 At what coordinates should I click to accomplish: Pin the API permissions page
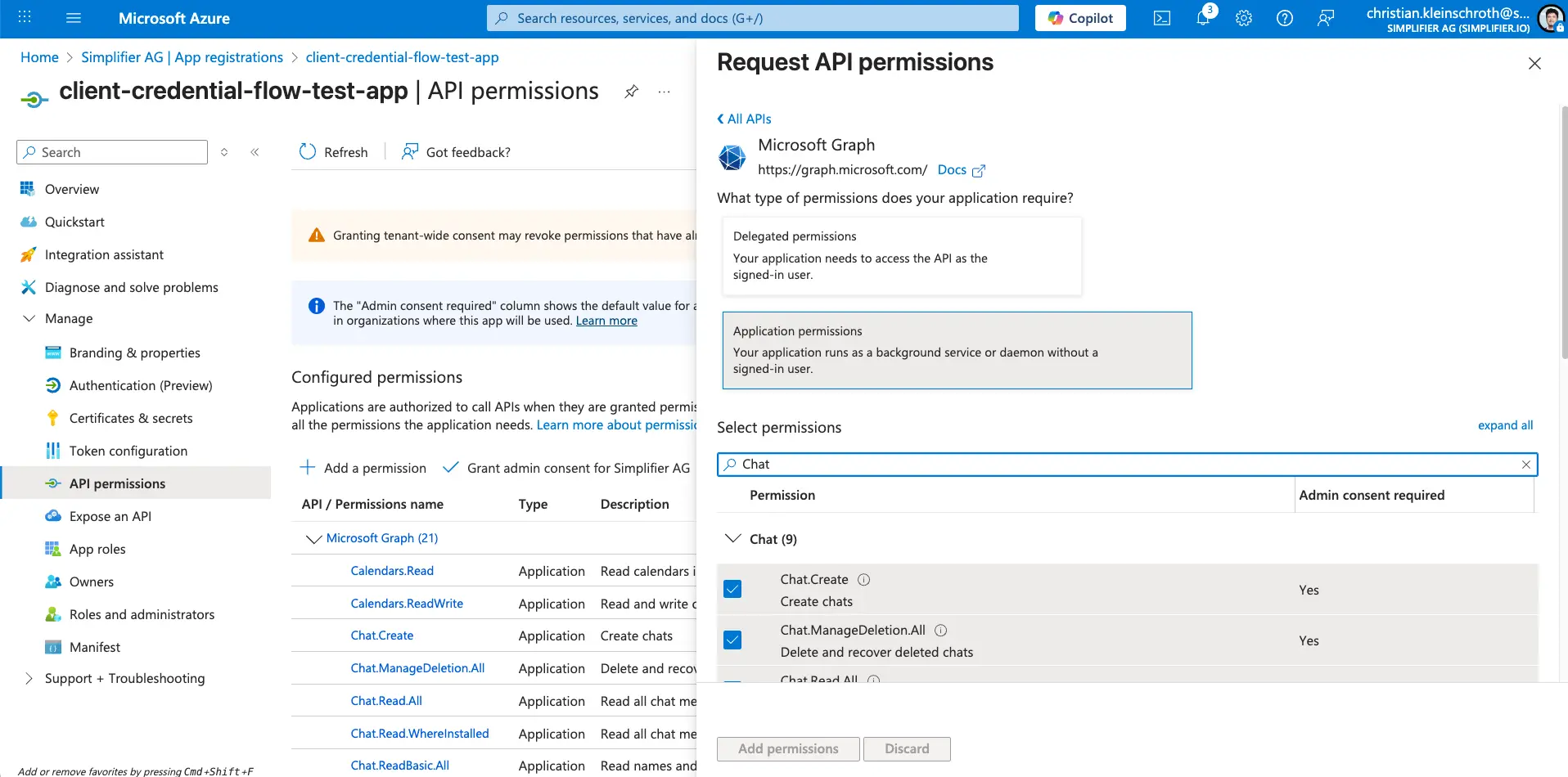(631, 92)
